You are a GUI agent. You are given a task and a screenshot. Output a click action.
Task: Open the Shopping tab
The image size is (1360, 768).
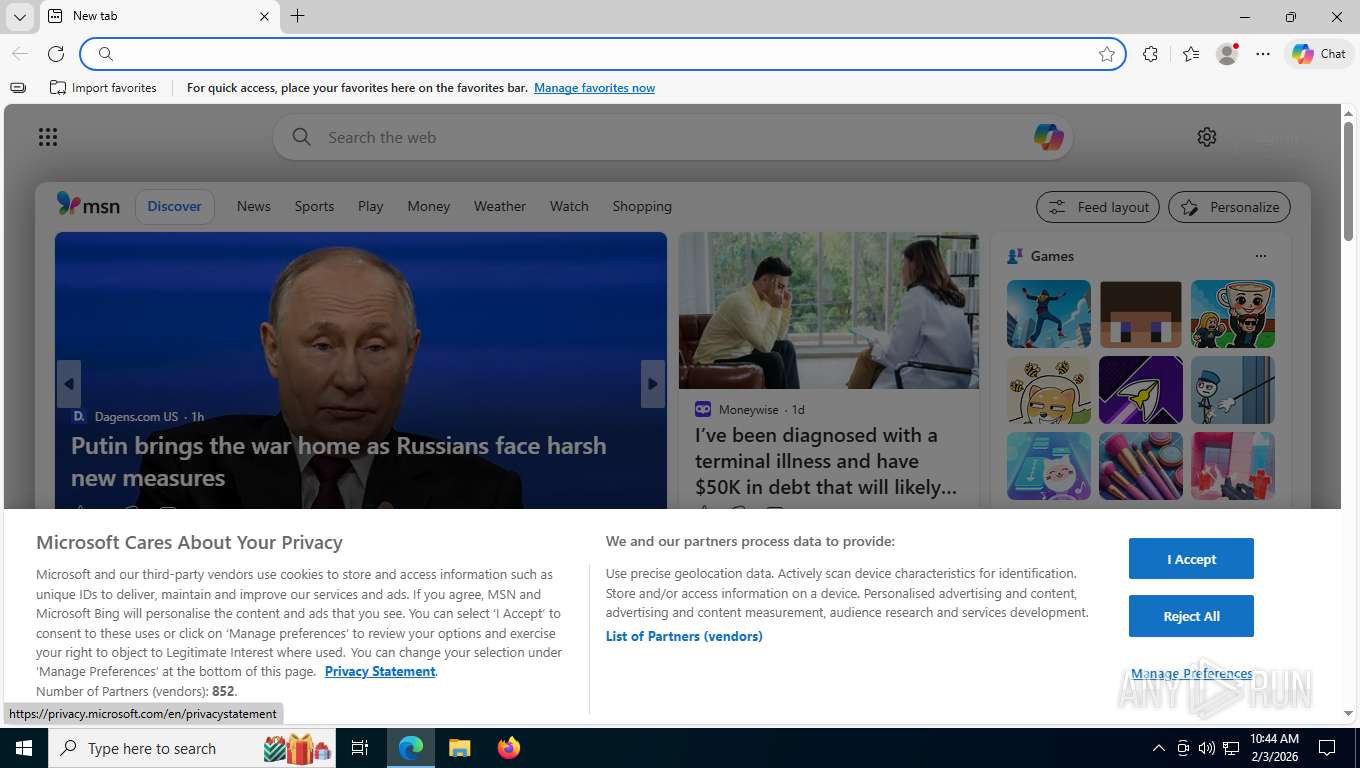point(642,206)
